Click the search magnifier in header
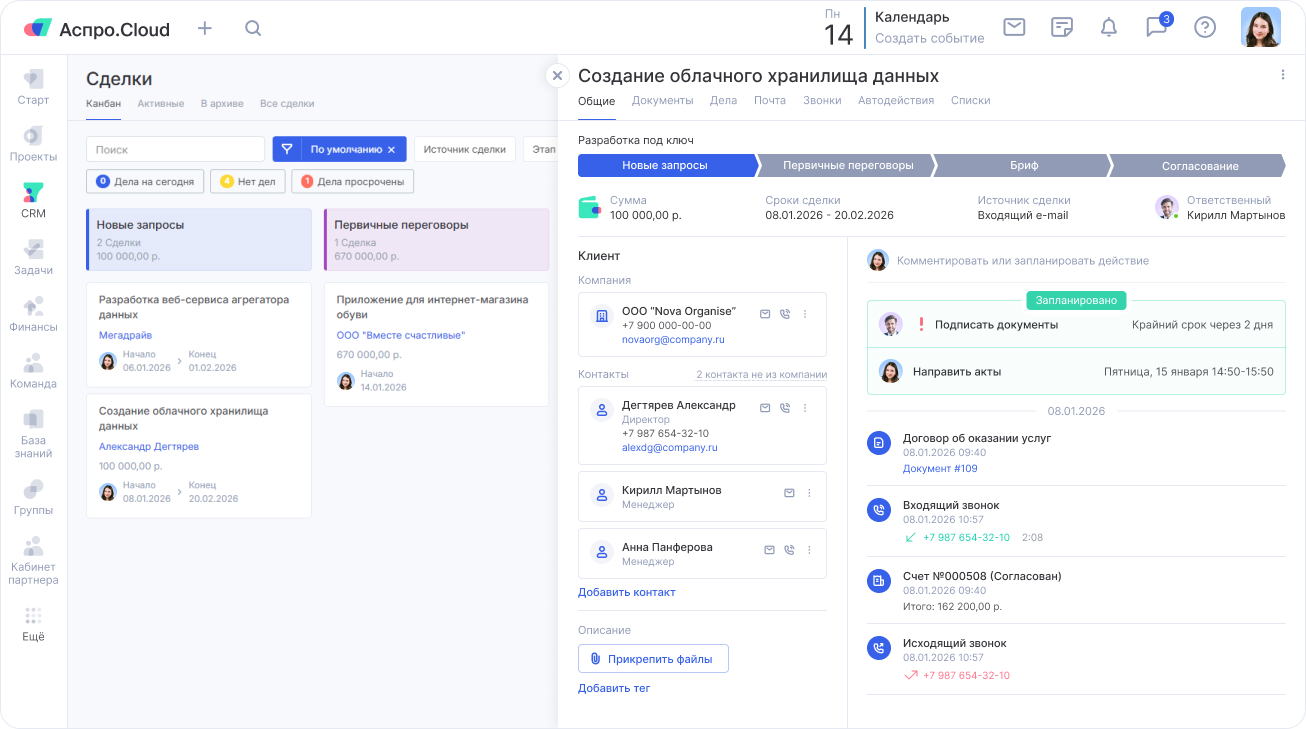 (253, 28)
